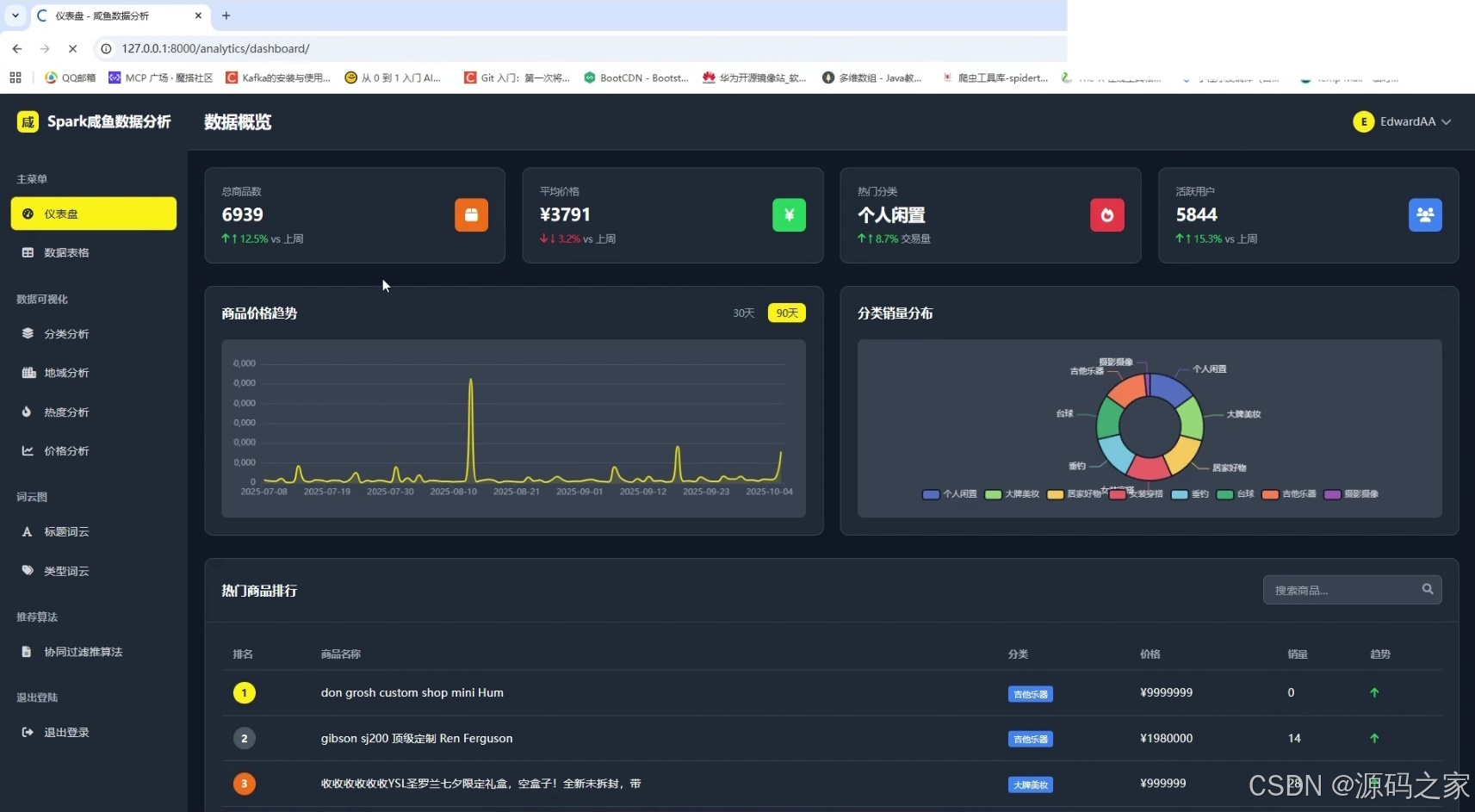1475x812 pixels.
Task: Click product name don grosh custom shop mini Hum
Action: [x=412, y=692]
